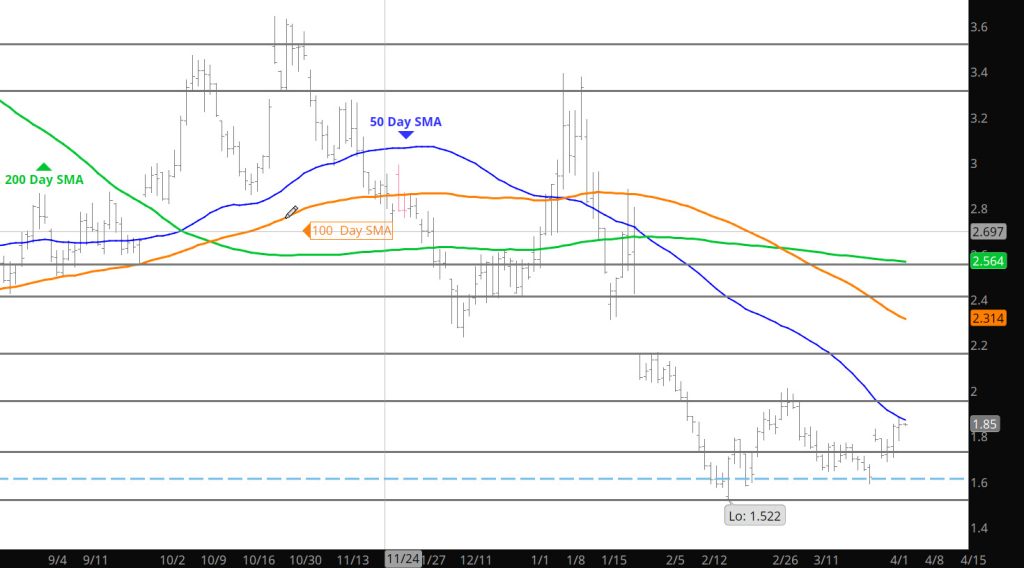The image size is (1024, 568).
Task: Click the gray 2.697 price tag
Action: tap(987, 231)
